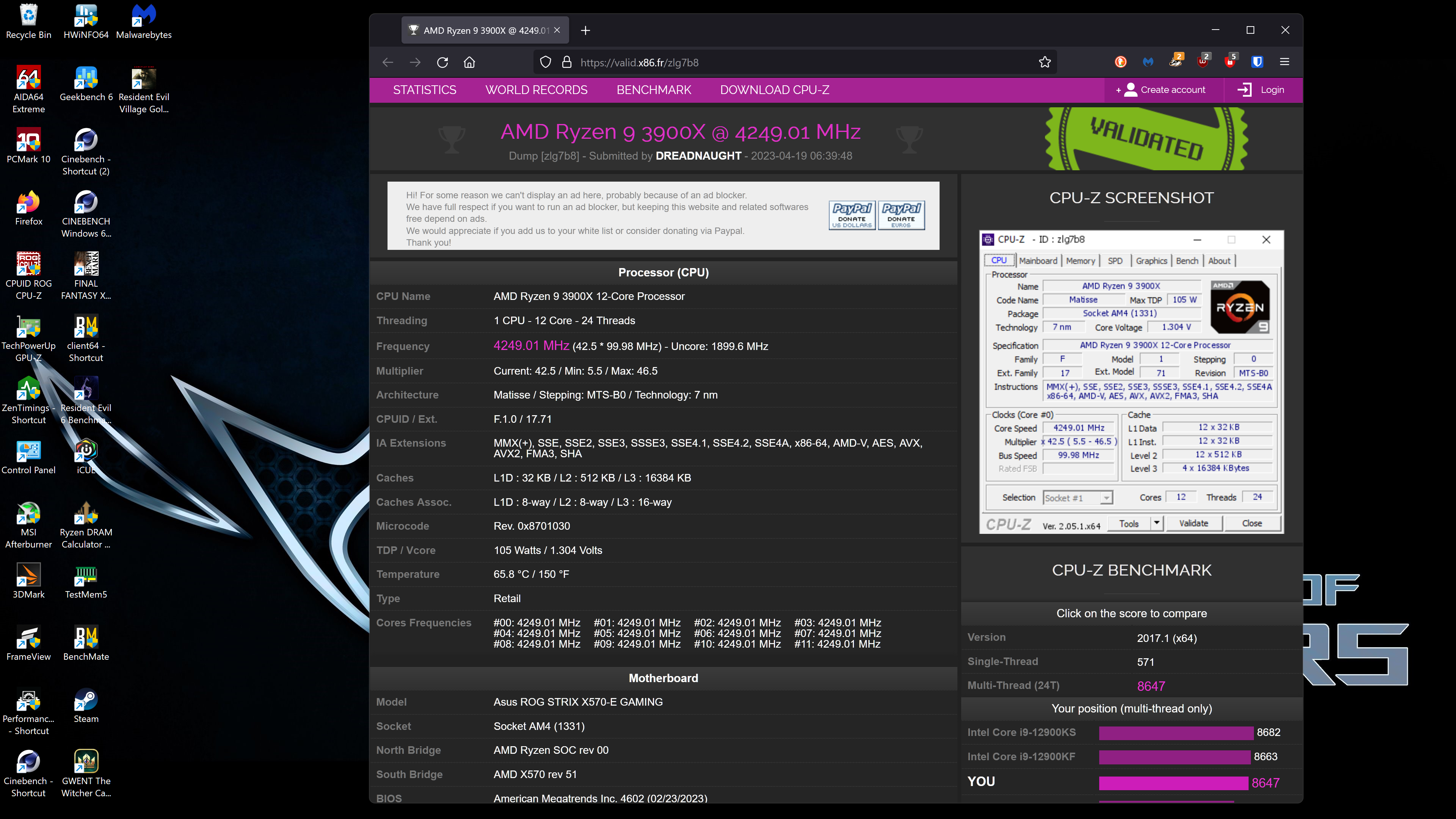Open MSI Afterburner desktop icon
The height and width of the screenshot is (819, 1456).
tap(28, 525)
